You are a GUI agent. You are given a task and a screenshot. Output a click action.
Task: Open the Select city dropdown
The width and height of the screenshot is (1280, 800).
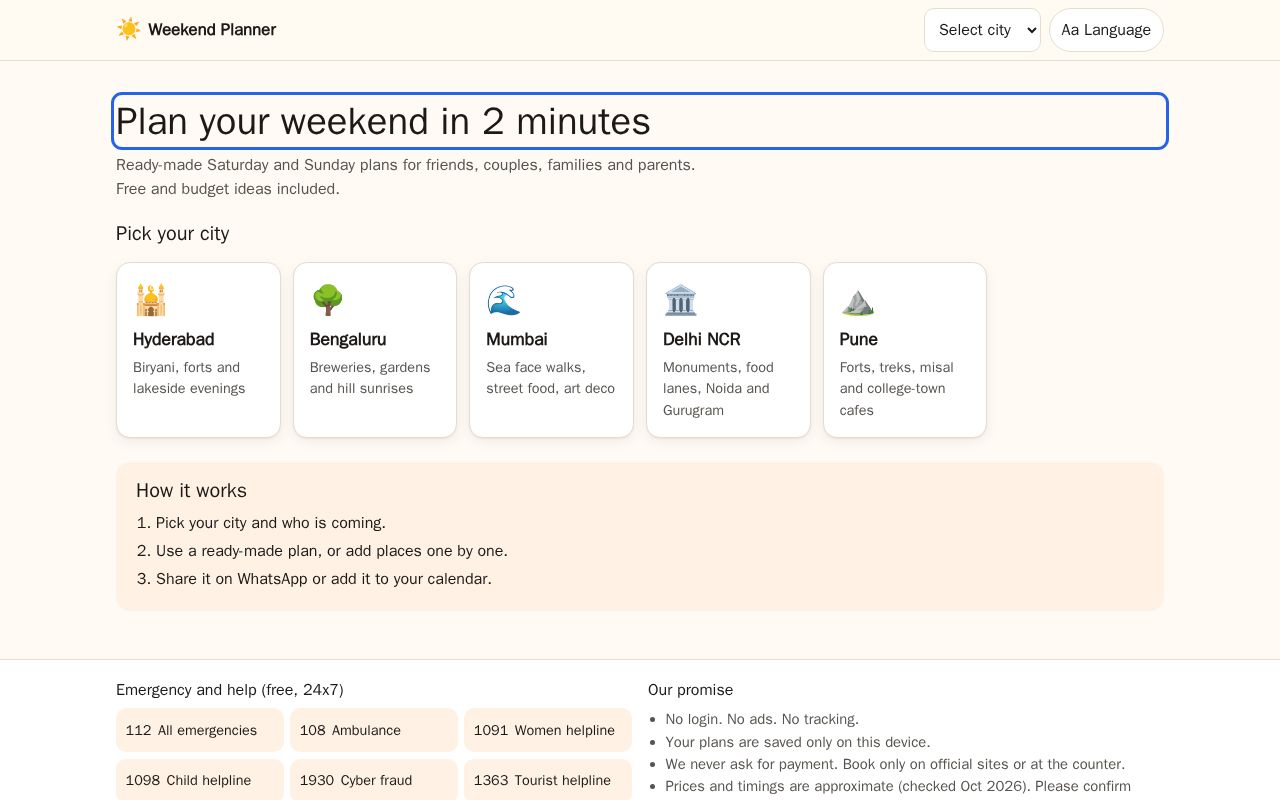pos(982,30)
